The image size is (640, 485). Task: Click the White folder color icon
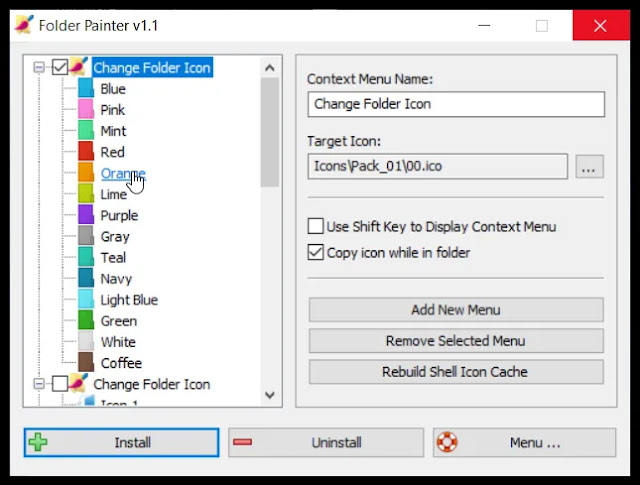(x=86, y=342)
